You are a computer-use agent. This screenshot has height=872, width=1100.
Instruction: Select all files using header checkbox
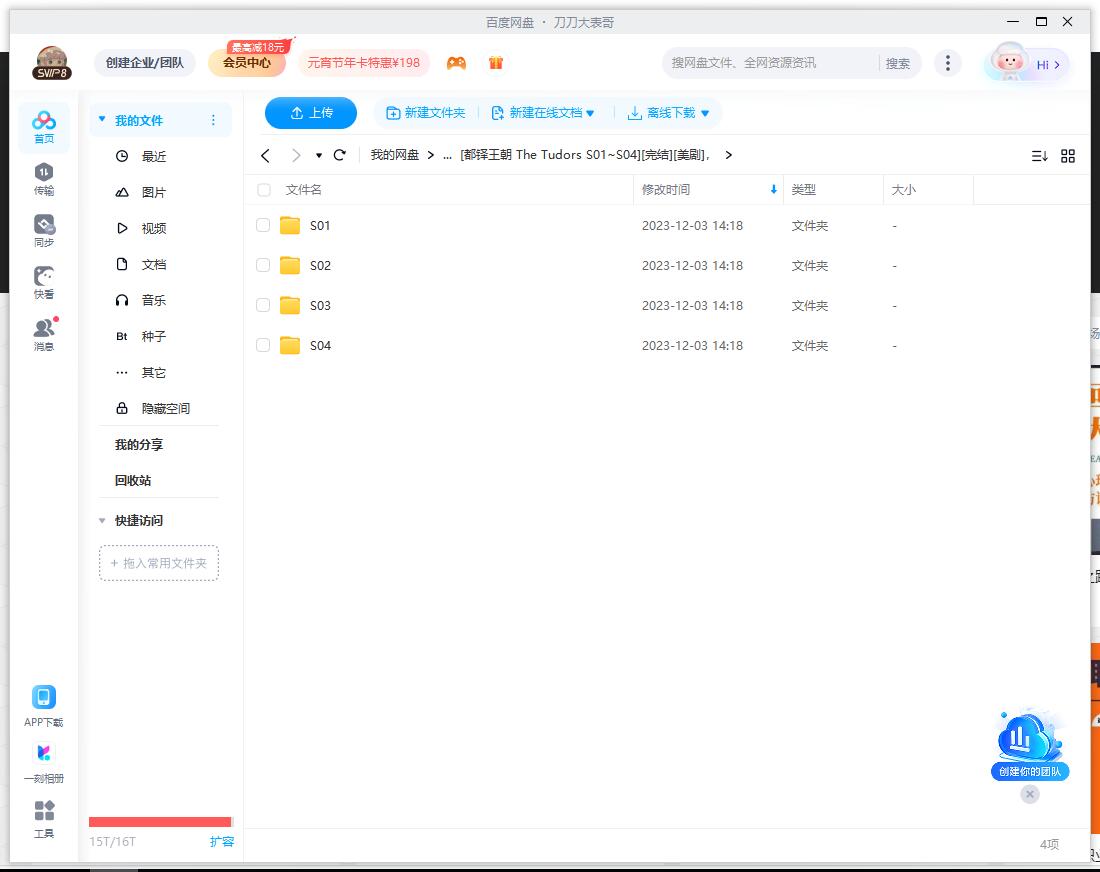click(x=263, y=189)
